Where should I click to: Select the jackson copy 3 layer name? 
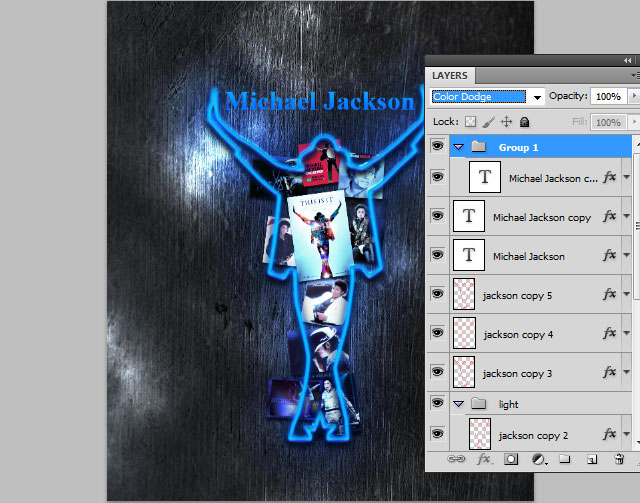pos(517,374)
